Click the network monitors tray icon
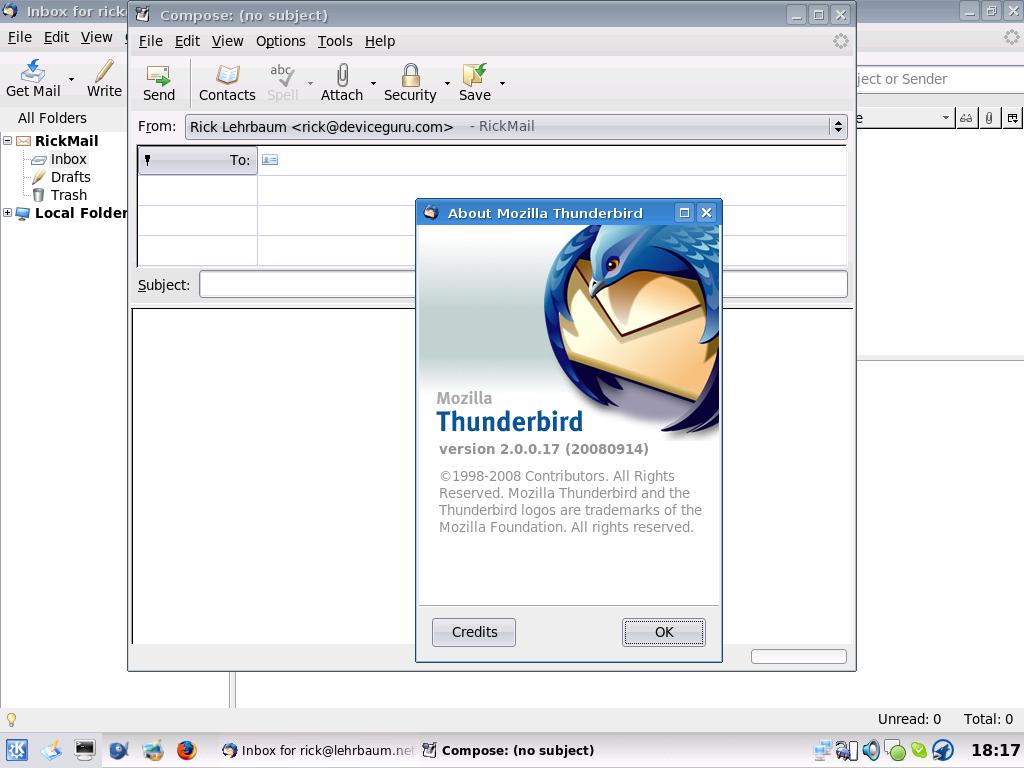 tap(823, 750)
